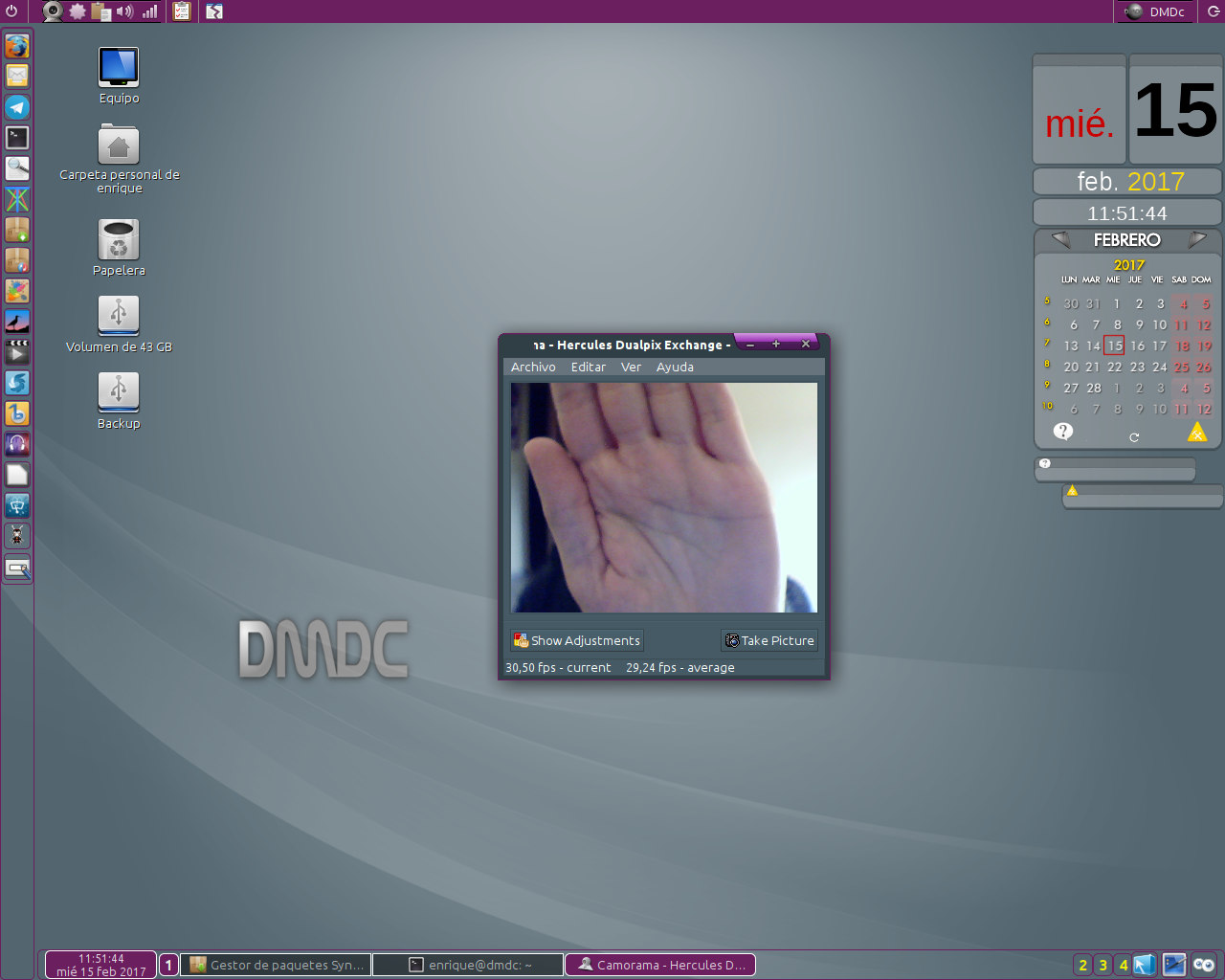
Task: Open the blue swirl dock icon
Action: (x=17, y=382)
